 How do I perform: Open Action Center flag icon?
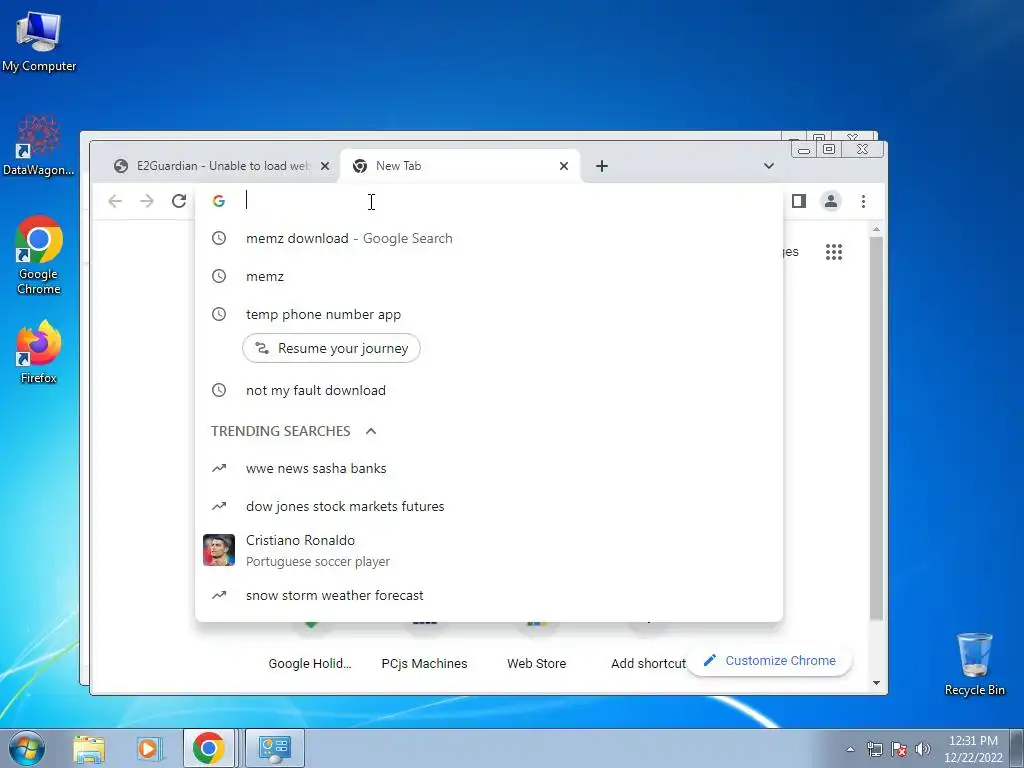pos(899,749)
